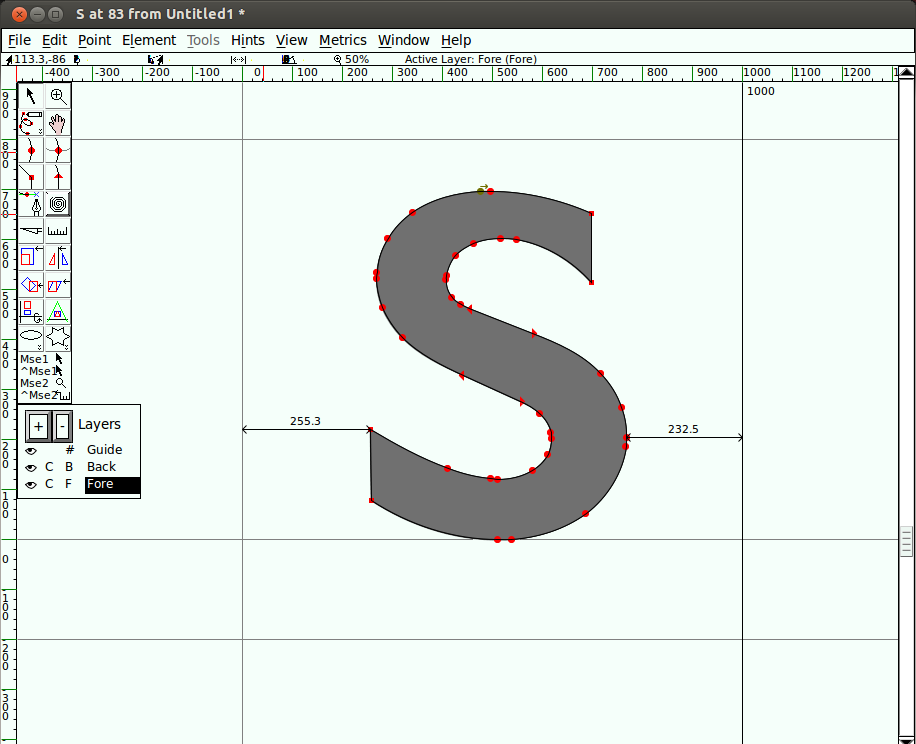916x744 pixels.
Task: Click the vertical scrollbar thumb at right
Action: [x=906, y=541]
